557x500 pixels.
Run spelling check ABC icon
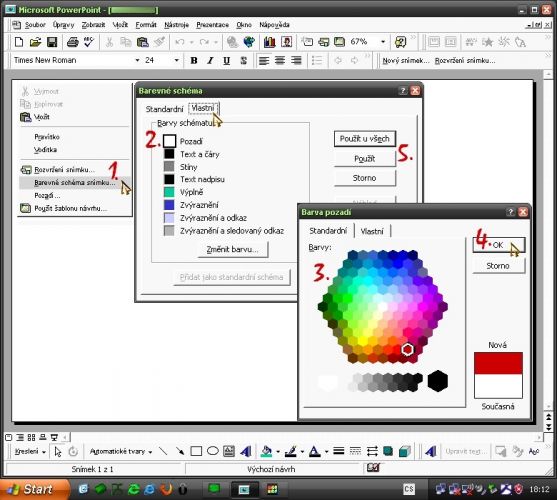[89, 42]
